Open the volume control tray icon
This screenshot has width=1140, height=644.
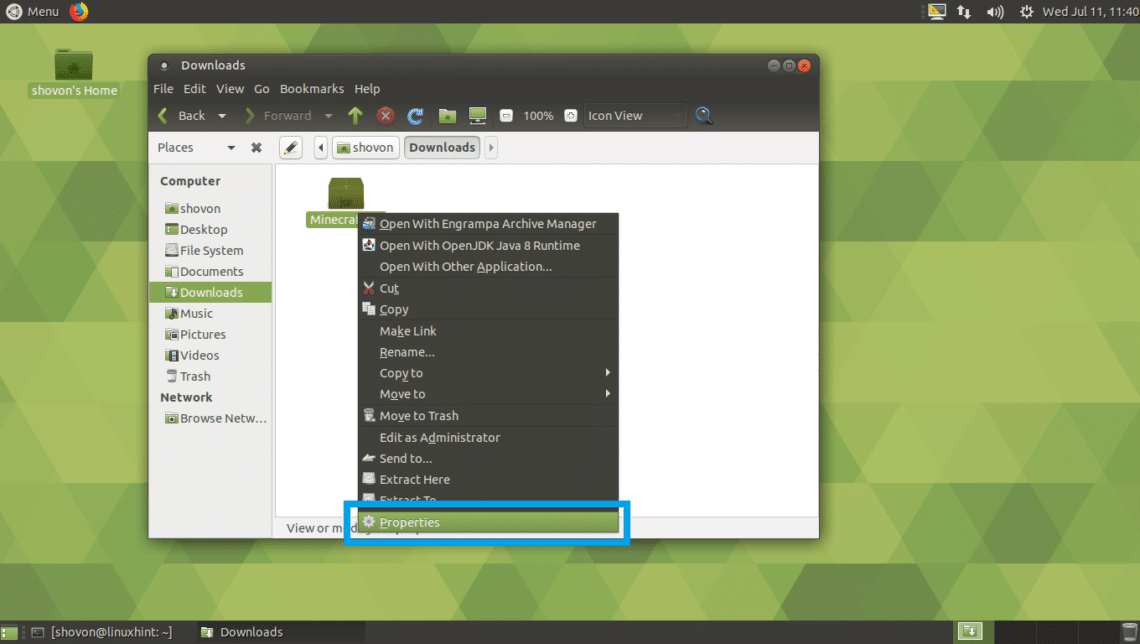[995, 12]
